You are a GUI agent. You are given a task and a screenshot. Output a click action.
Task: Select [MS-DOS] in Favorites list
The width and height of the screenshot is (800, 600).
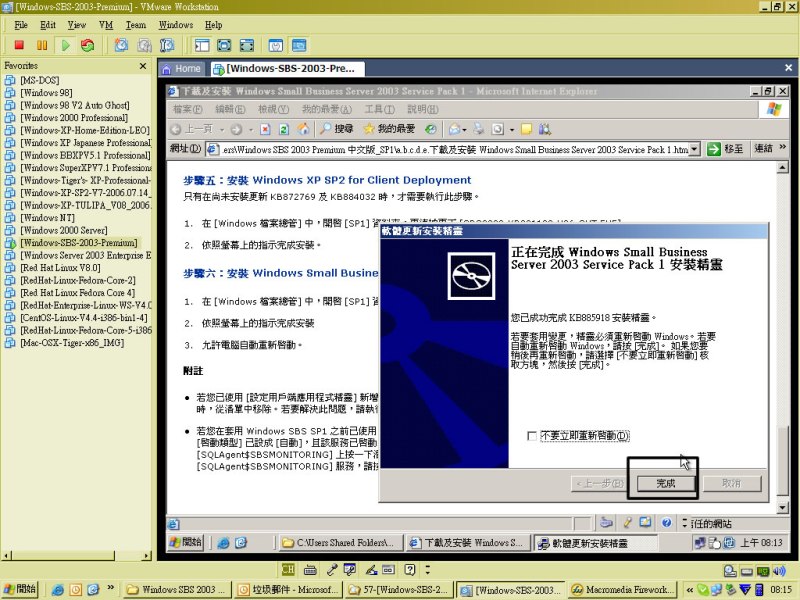[40, 80]
